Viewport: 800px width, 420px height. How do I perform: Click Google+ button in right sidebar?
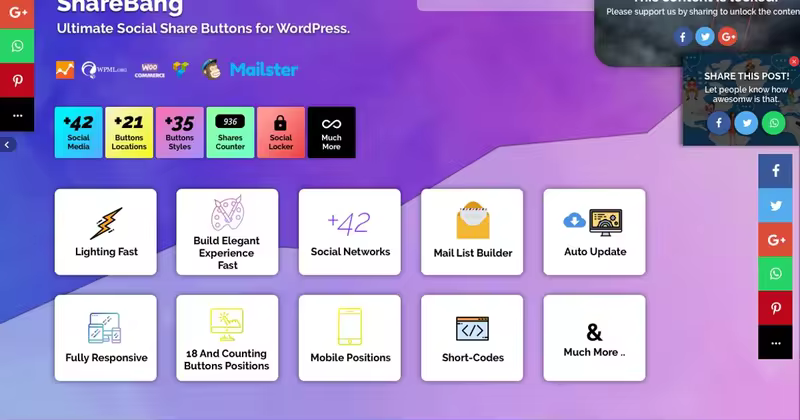tap(776, 239)
